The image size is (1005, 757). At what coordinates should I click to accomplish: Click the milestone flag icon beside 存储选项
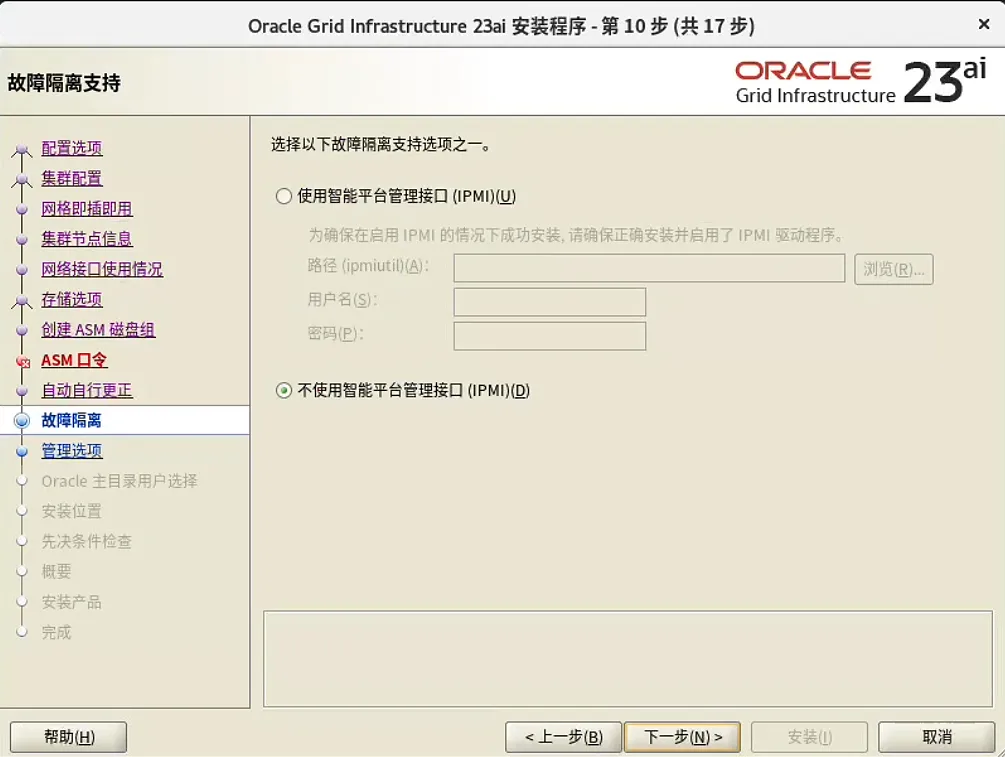[x=22, y=299]
